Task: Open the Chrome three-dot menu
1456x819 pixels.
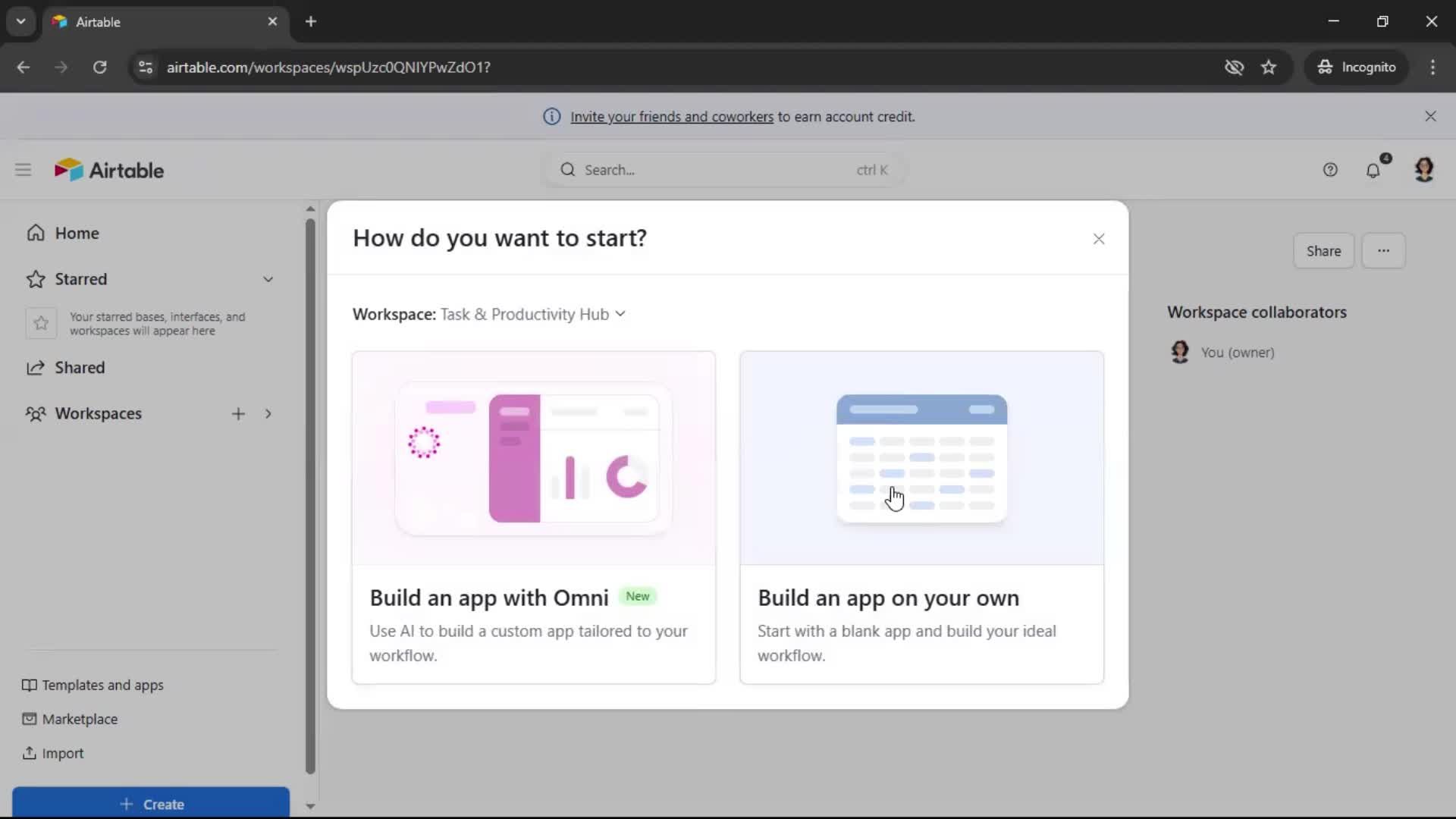Action: 1432,67
